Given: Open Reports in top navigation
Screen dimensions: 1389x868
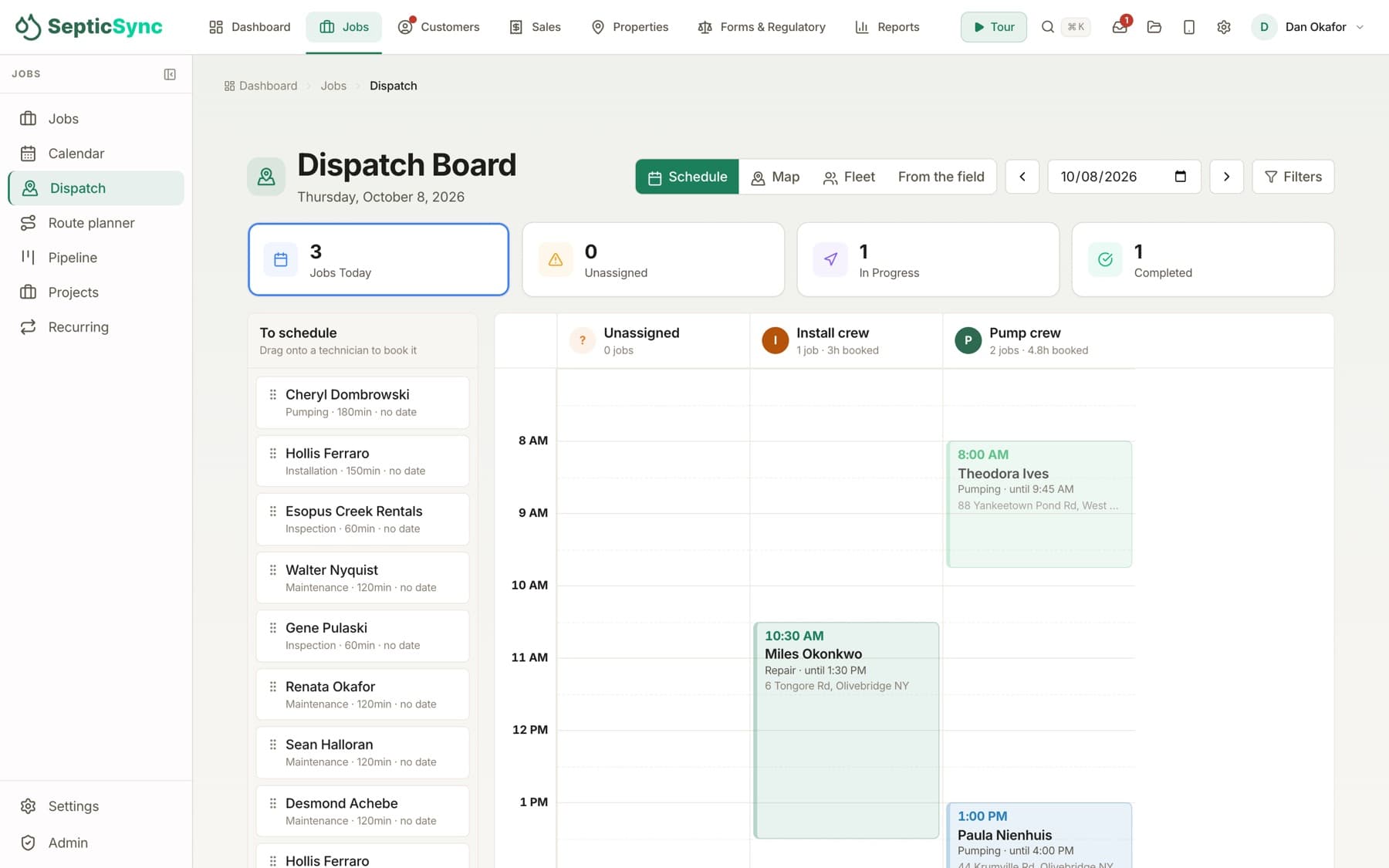Looking at the screenshot, I should (887, 27).
